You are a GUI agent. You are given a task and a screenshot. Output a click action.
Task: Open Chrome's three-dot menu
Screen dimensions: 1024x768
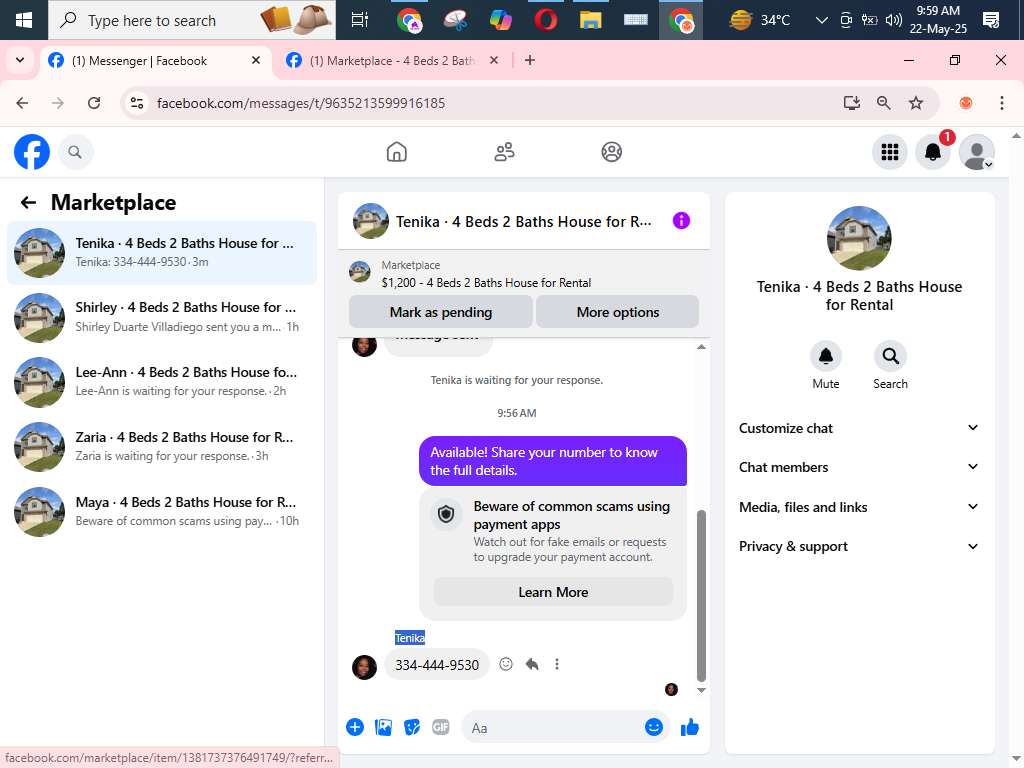pyautogui.click(x=1001, y=103)
